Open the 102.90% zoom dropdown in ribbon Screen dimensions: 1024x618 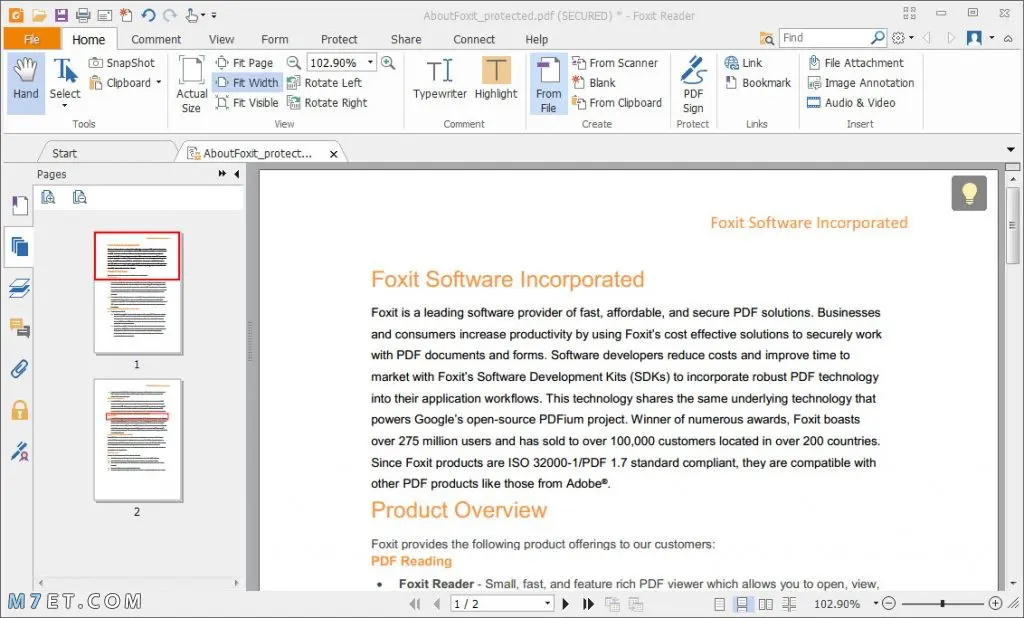[x=370, y=63]
